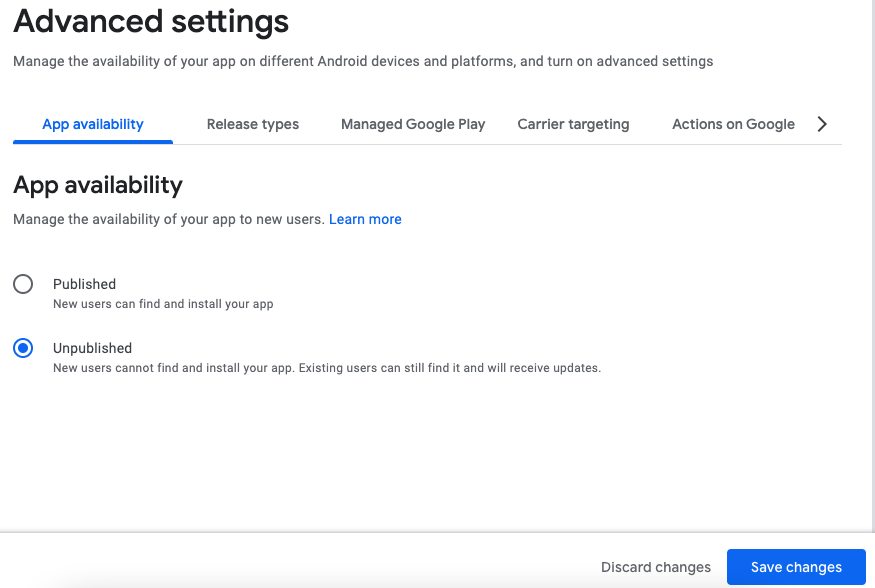Click the App availability section heading
The image size is (875, 588).
tap(98, 184)
